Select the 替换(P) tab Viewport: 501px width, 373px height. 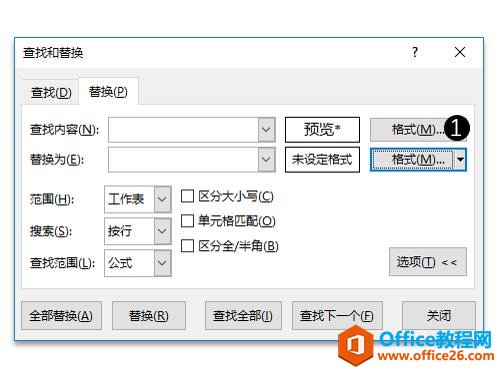click(x=108, y=91)
